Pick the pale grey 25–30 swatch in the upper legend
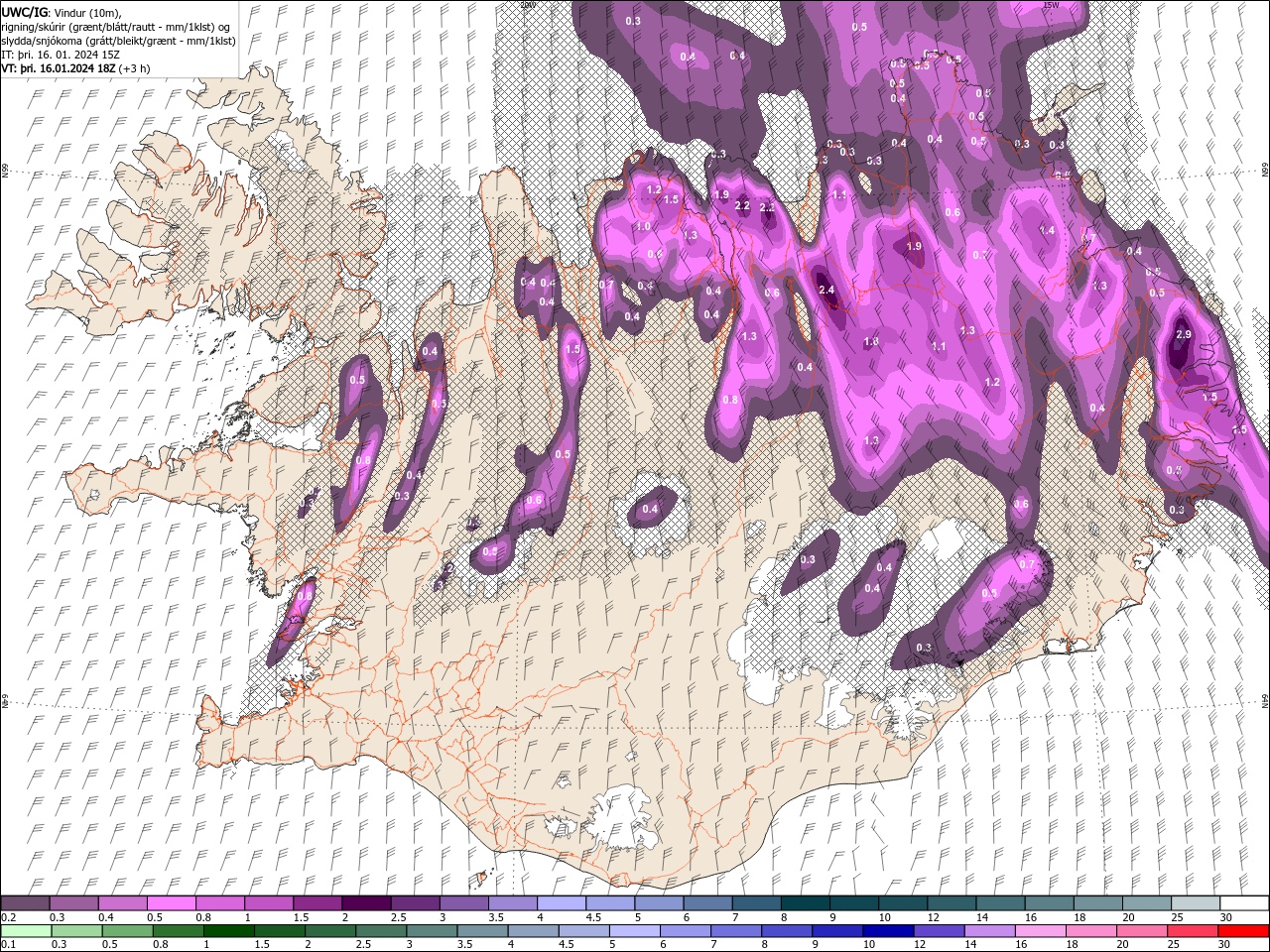This screenshot has height=952, width=1270. pyautogui.click(x=1196, y=903)
